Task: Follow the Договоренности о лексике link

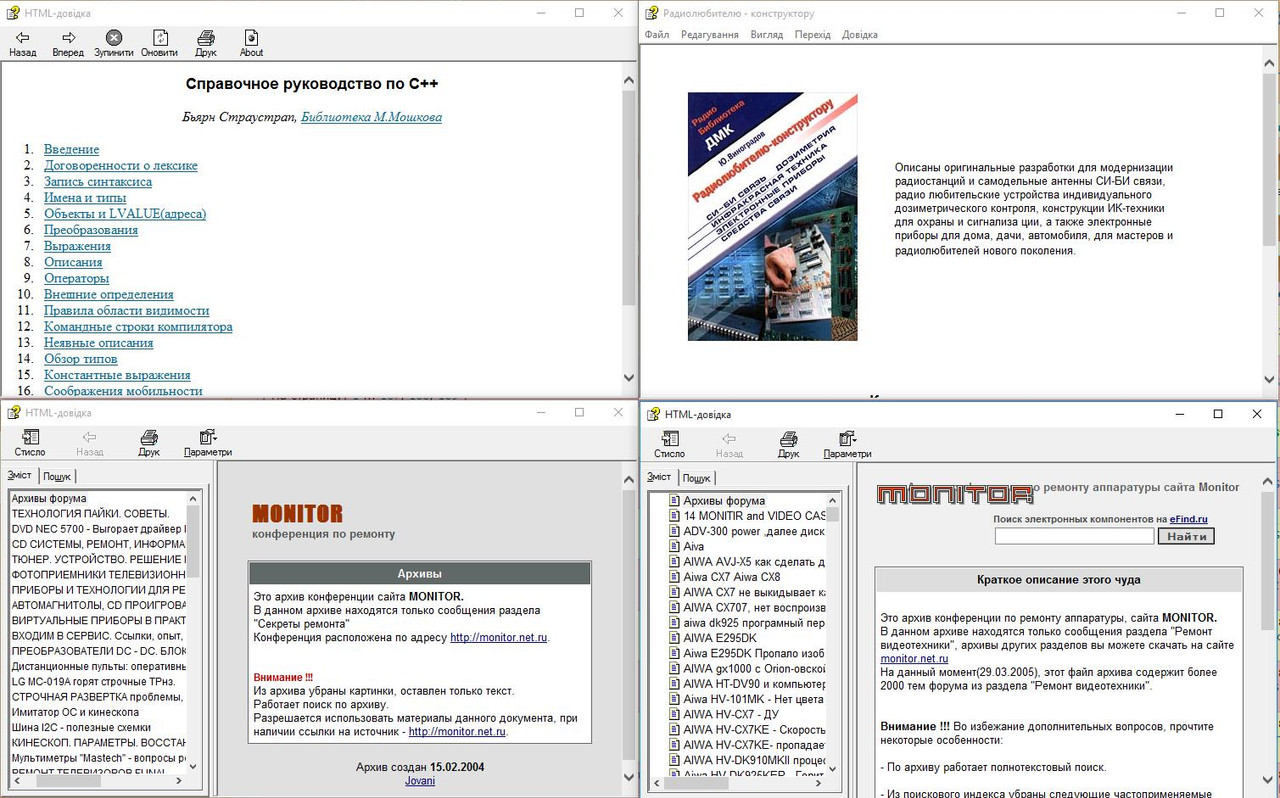Action: click(121, 166)
